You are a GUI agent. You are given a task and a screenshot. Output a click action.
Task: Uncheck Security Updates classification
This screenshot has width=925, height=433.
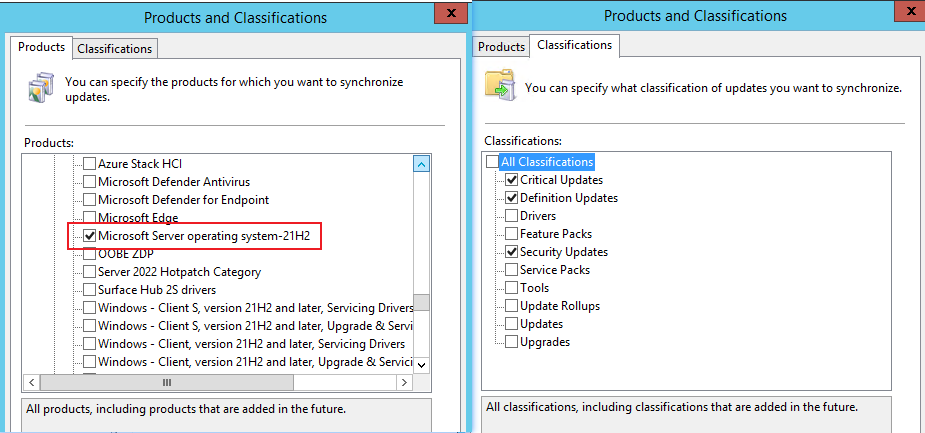[511, 252]
